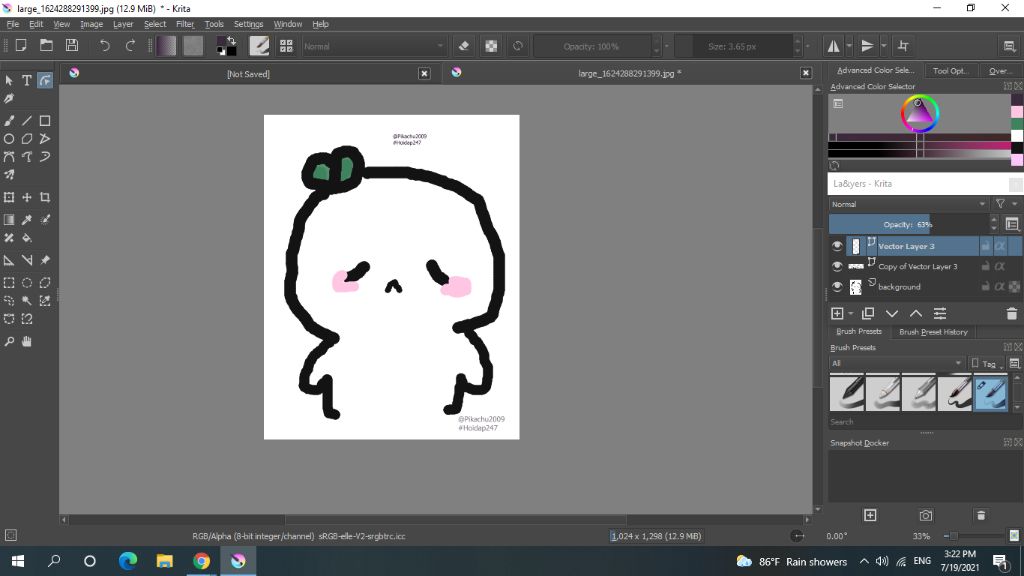Screen dimensions: 1024x576
Task: Select the Color Sampler eyedropper tool
Action: 27,220
